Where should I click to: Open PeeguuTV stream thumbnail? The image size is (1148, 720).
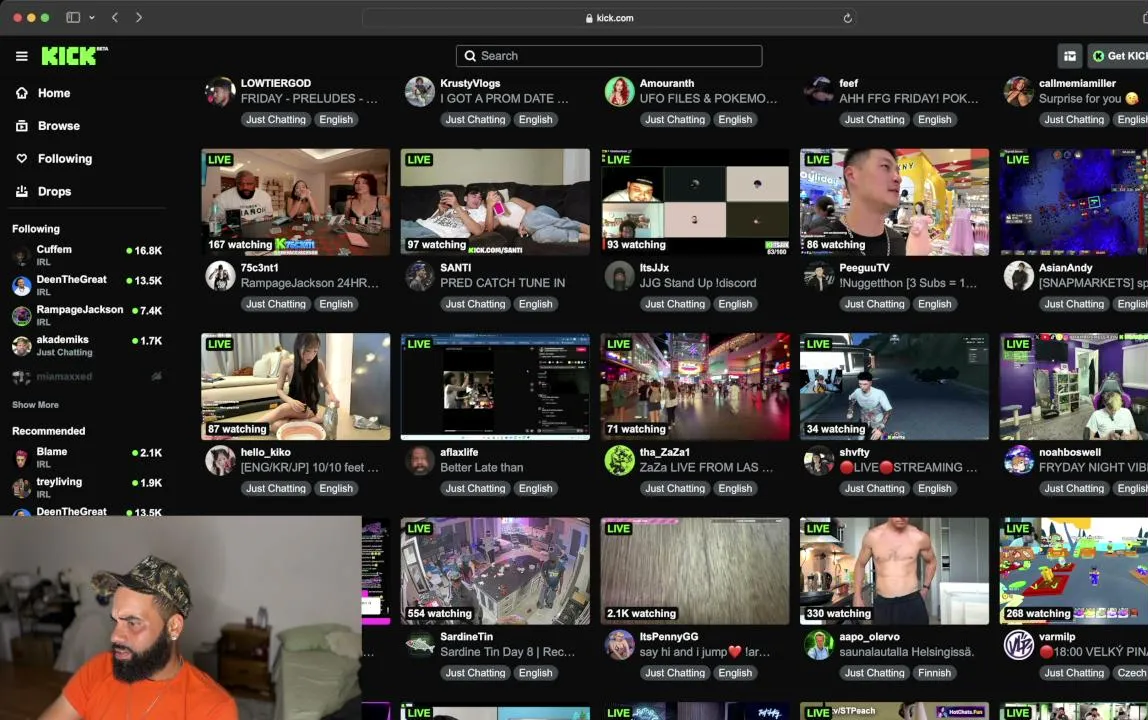point(894,202)
